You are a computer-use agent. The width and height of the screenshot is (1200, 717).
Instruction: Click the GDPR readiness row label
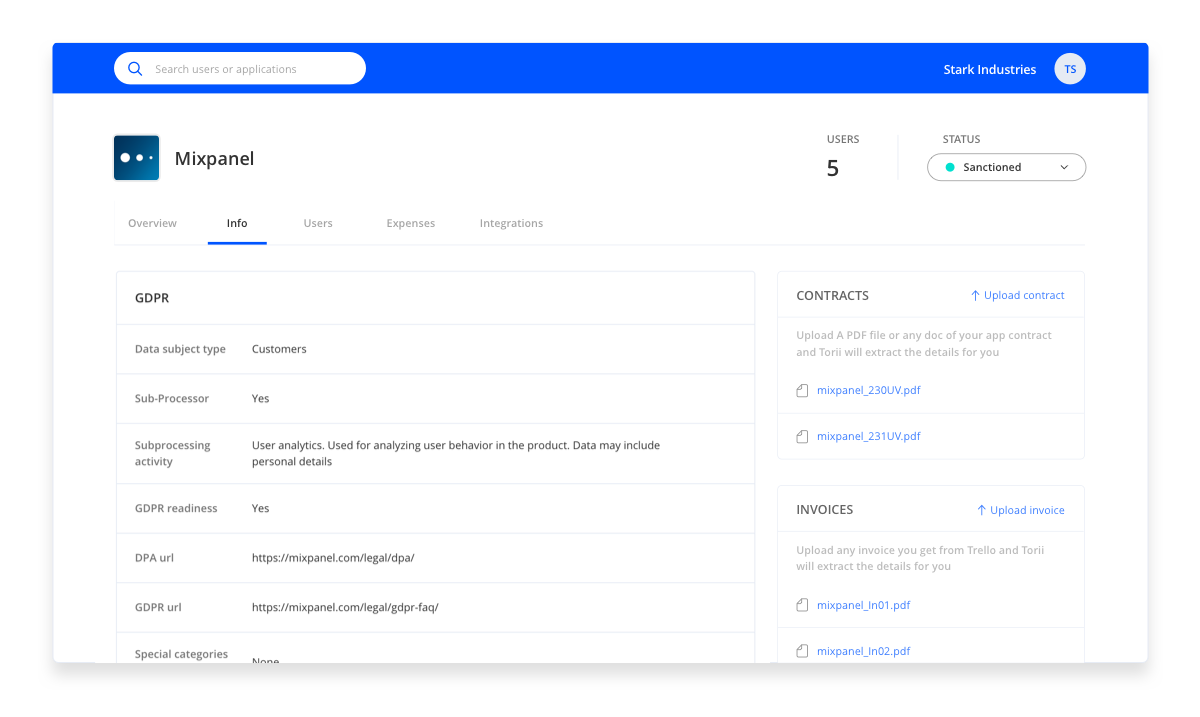[176, 508]
